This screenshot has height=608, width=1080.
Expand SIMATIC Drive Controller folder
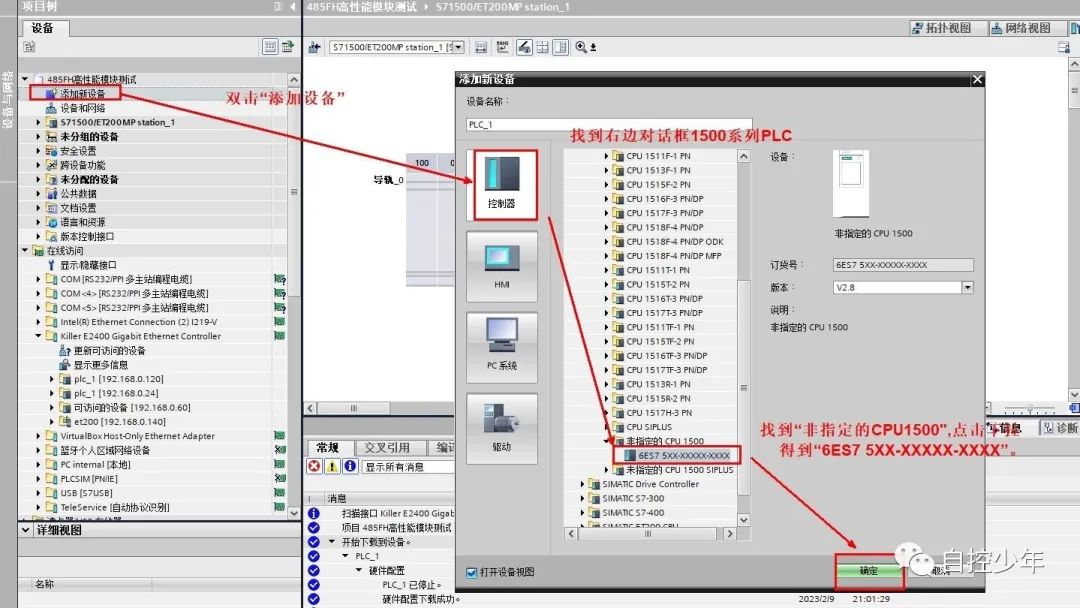point(582,484)
